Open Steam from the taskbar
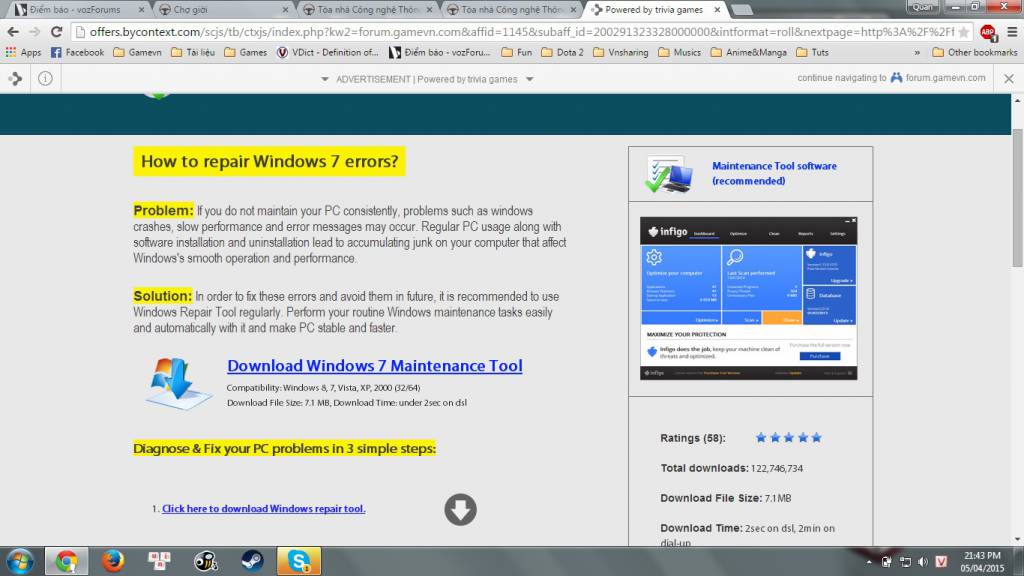This screenshot has height=576, width=1024. (x=252, y=561)
